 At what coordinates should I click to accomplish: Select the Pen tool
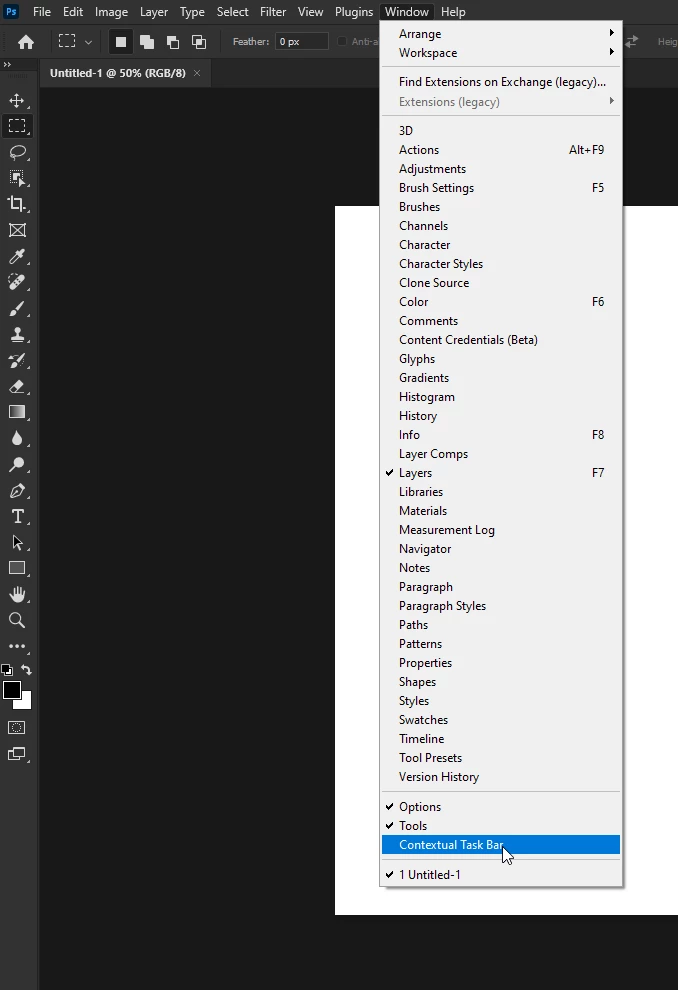point(17,491)
